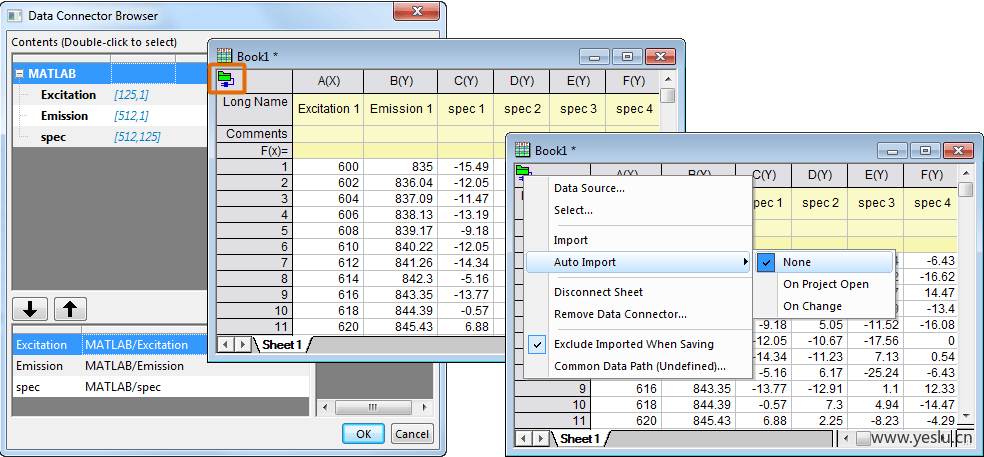Screen dimensions: 984x457
Task: Select Sheet 1 tab in first Book1 window
Action: click(x=282, y=344)
